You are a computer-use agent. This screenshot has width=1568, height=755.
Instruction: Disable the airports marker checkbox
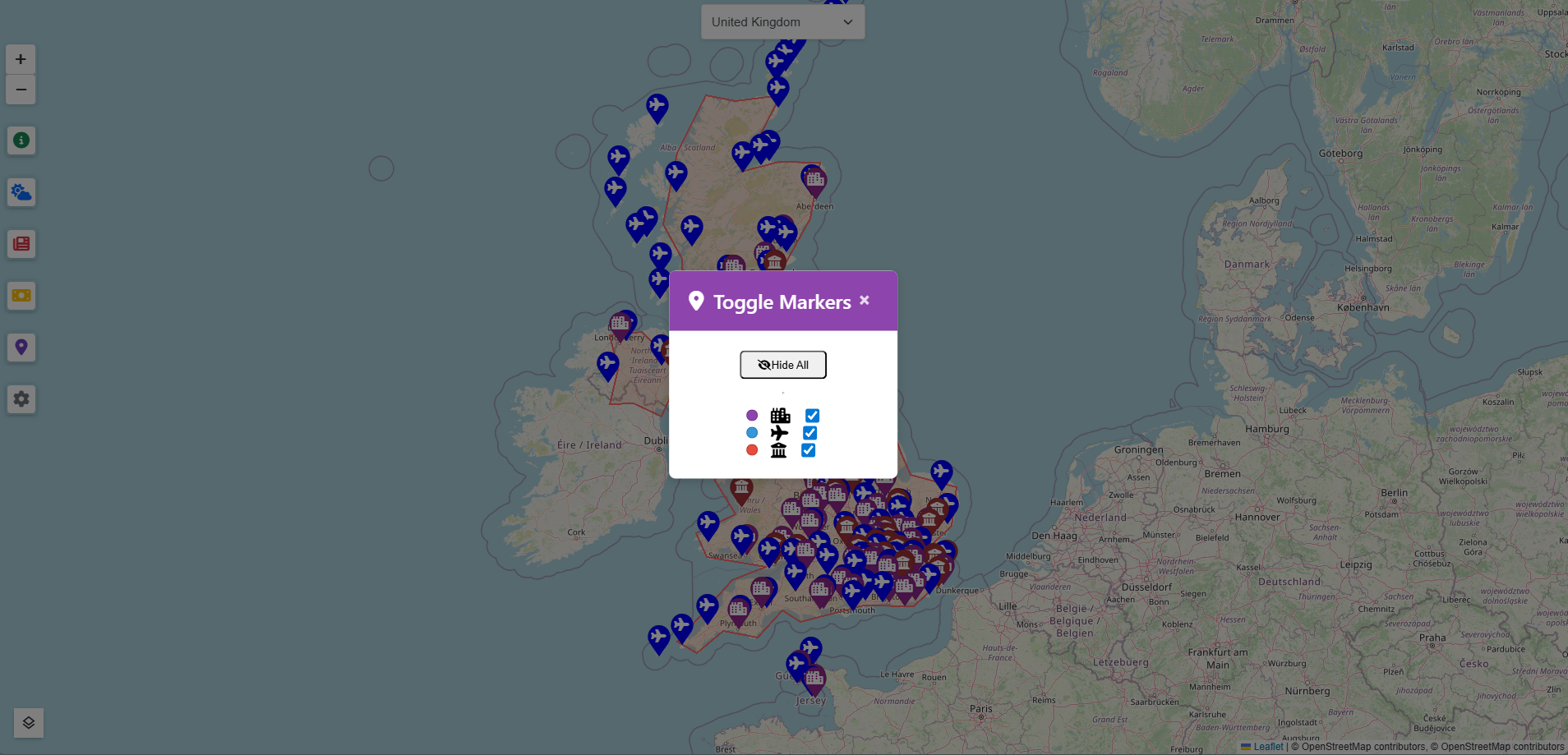812,432
